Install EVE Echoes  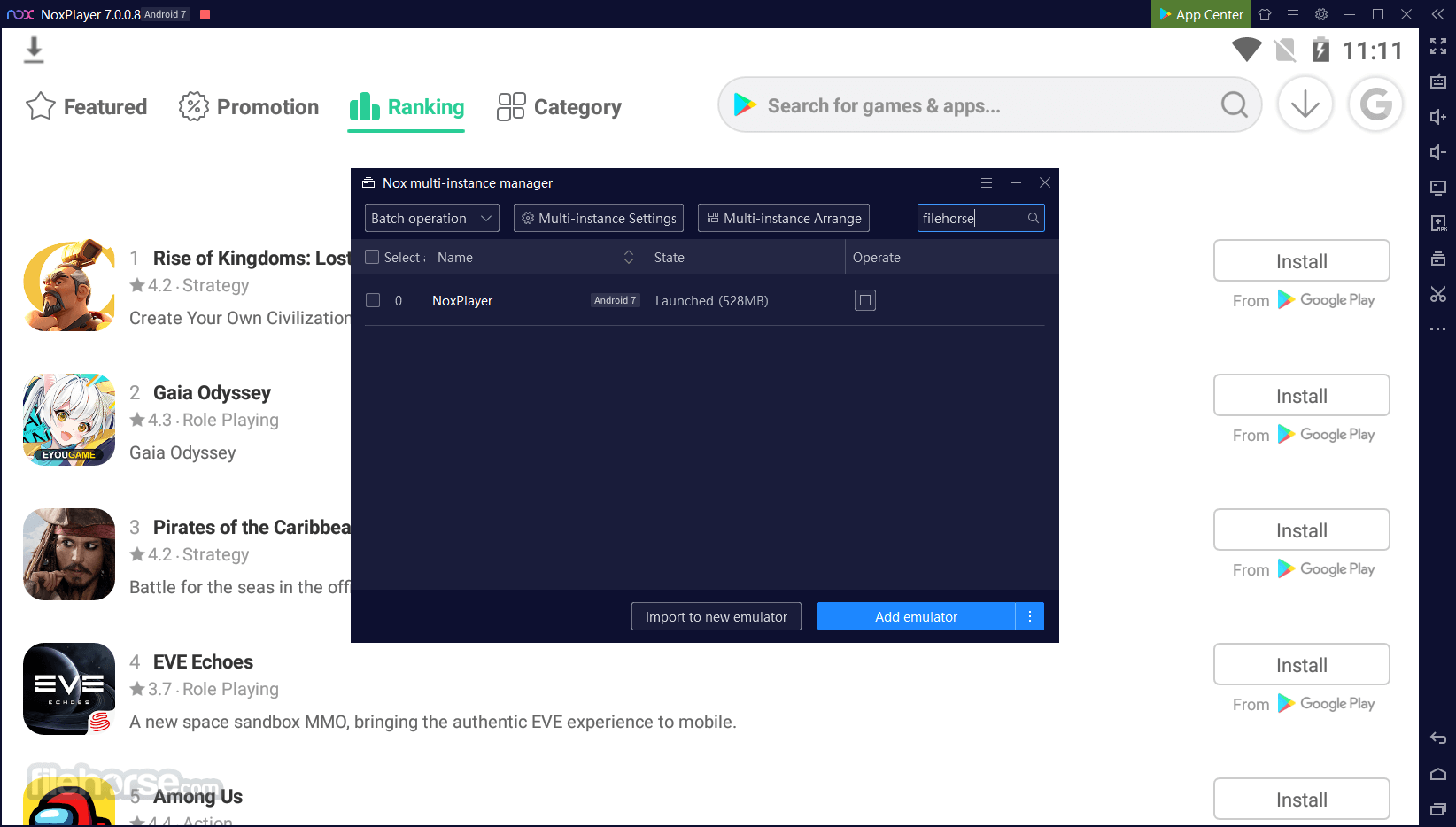click(x=1302, y=665)
